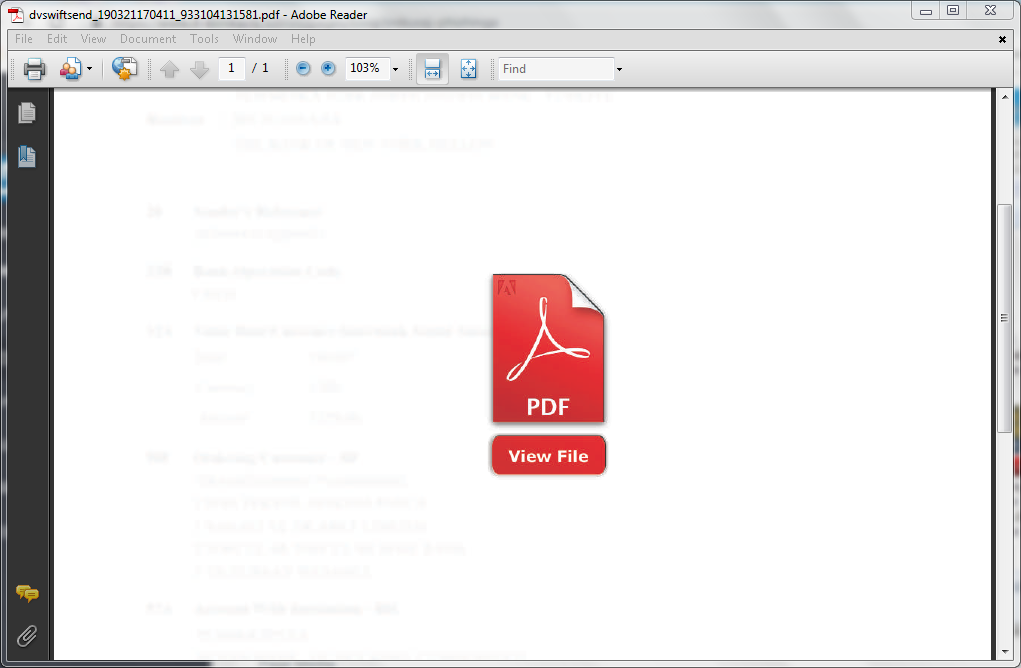Expand the collaborate icon dropdown arrow

90,69
